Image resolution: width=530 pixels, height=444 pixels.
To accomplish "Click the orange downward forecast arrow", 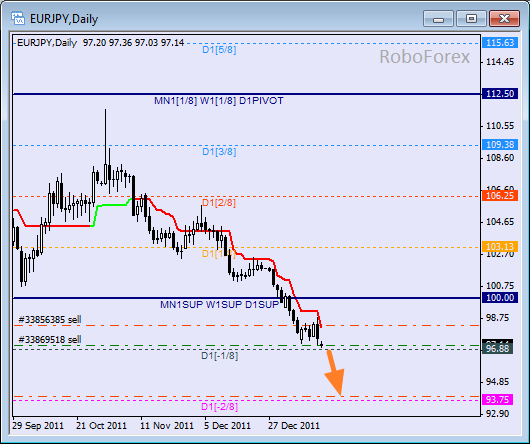I will pyautogui.click(x=334, y=373).
